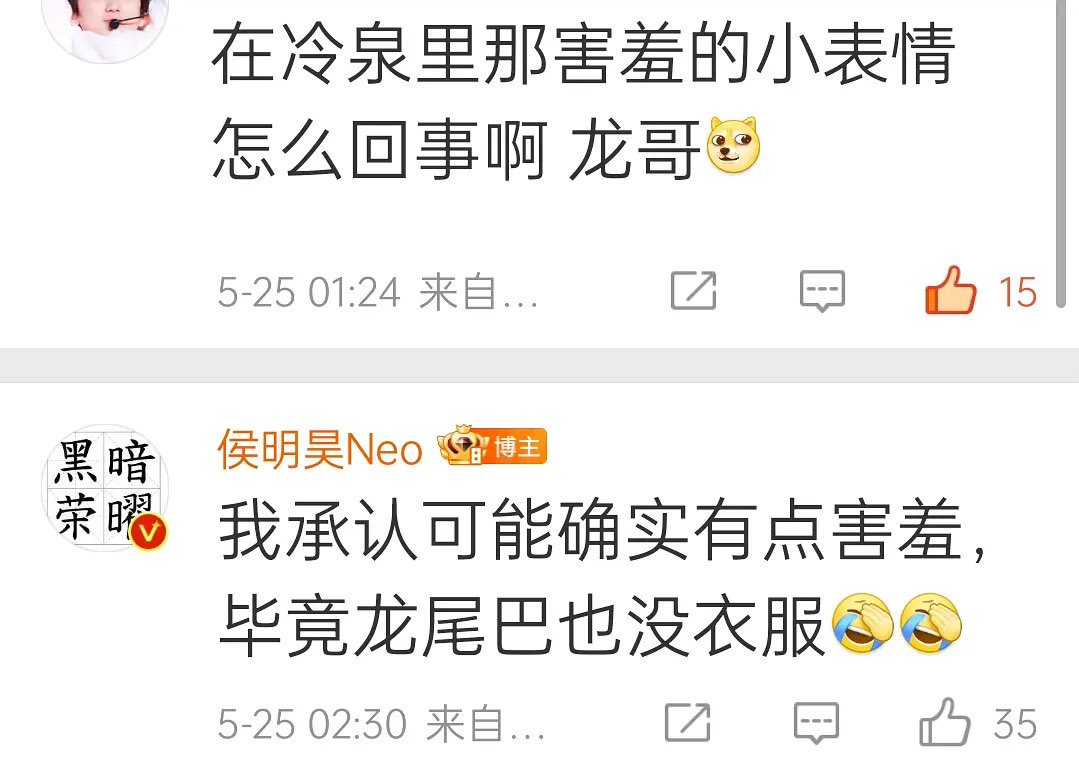Tap the like count 35
Viewport: 1079px width, 772px height.
click(x=1014, y=724)
